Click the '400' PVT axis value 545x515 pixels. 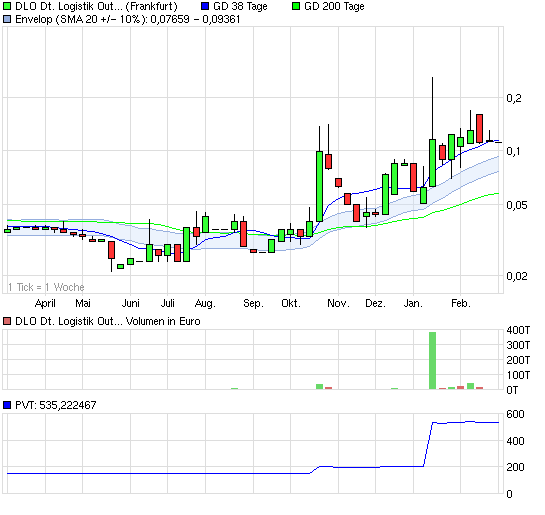(515, 441)
